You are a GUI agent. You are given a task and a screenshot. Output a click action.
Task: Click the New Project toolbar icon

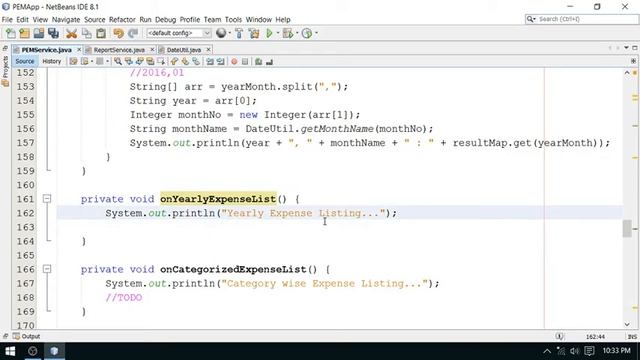24,33
